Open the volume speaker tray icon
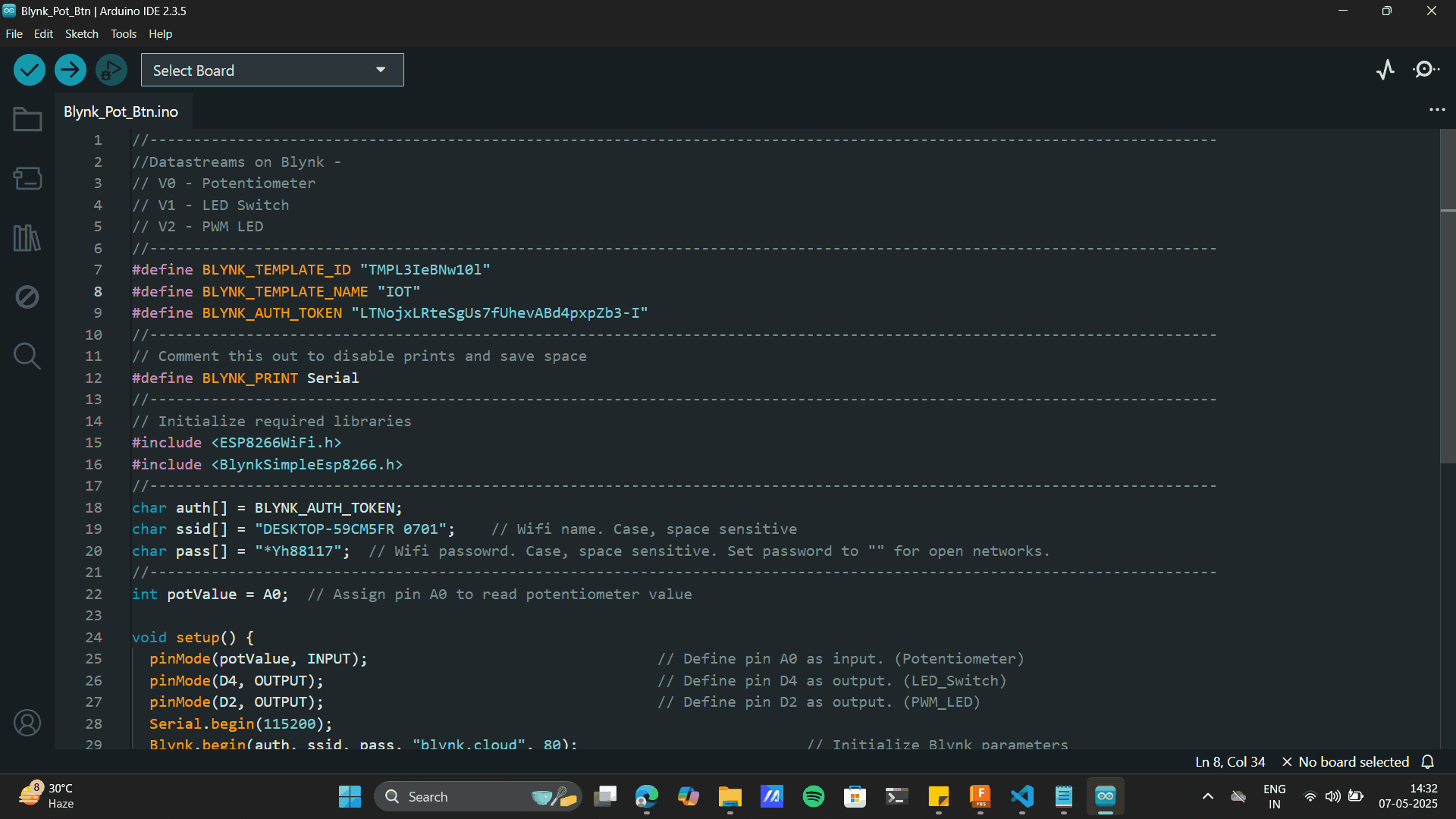1456x819 pixels. pos(1332,796)
